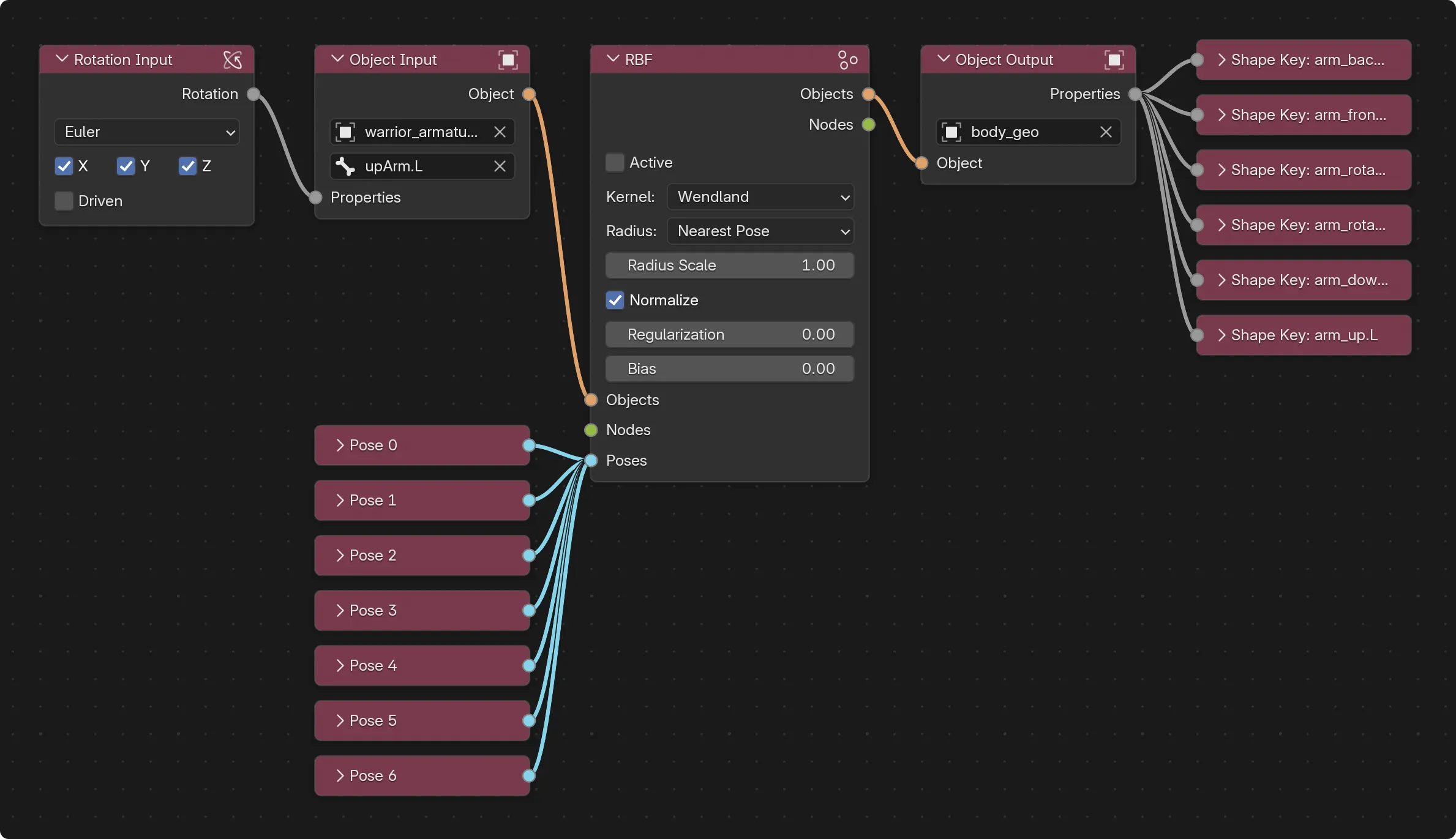
Task: Click the Pose 5 output socket
Action: point(529,720)
